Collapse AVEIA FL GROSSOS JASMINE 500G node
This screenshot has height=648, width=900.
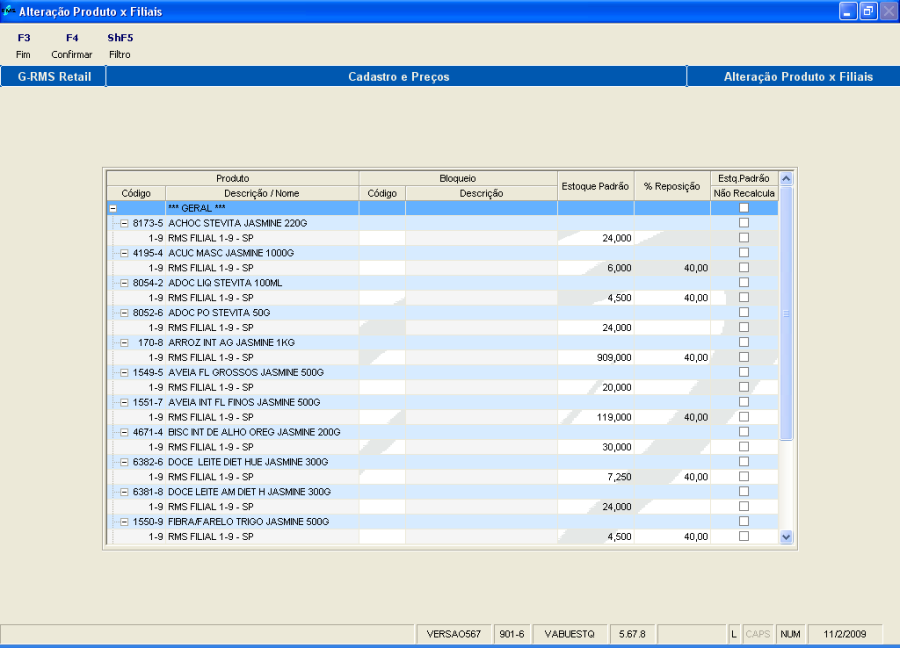coord(124,372)
